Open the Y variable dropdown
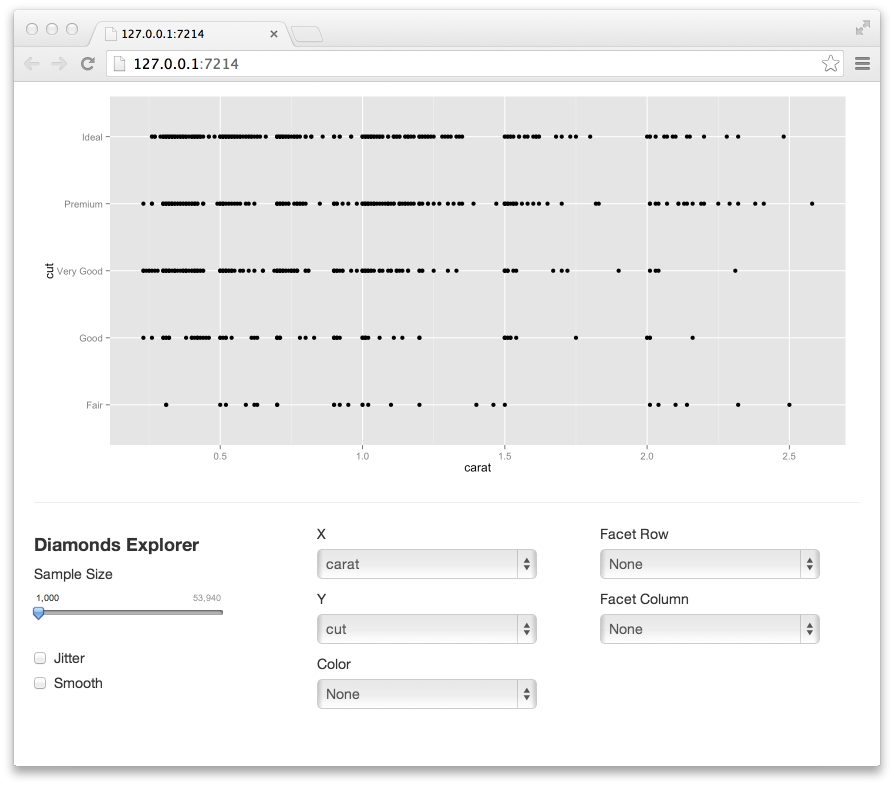 427,629
